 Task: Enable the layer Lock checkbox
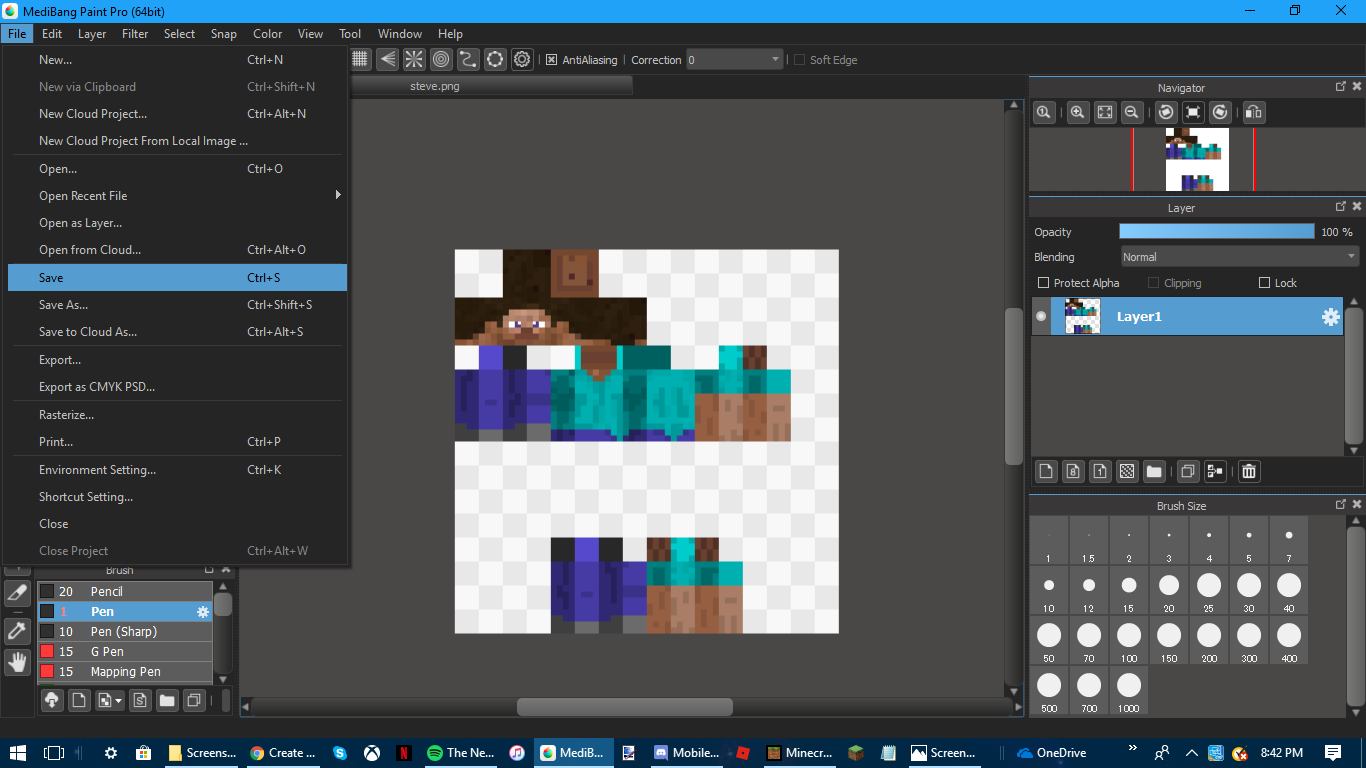1264,283
